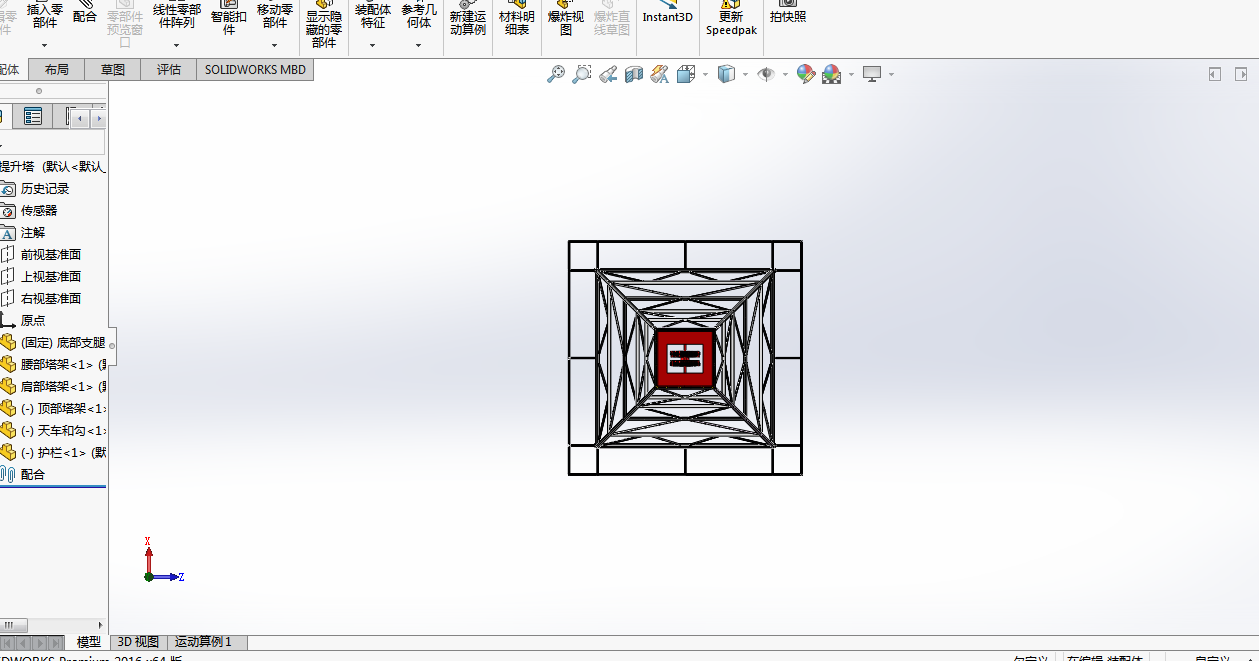Select 上视基准面 in the feature tree
This screenshot has height=661, width=1259.
(x=51, y=277)
